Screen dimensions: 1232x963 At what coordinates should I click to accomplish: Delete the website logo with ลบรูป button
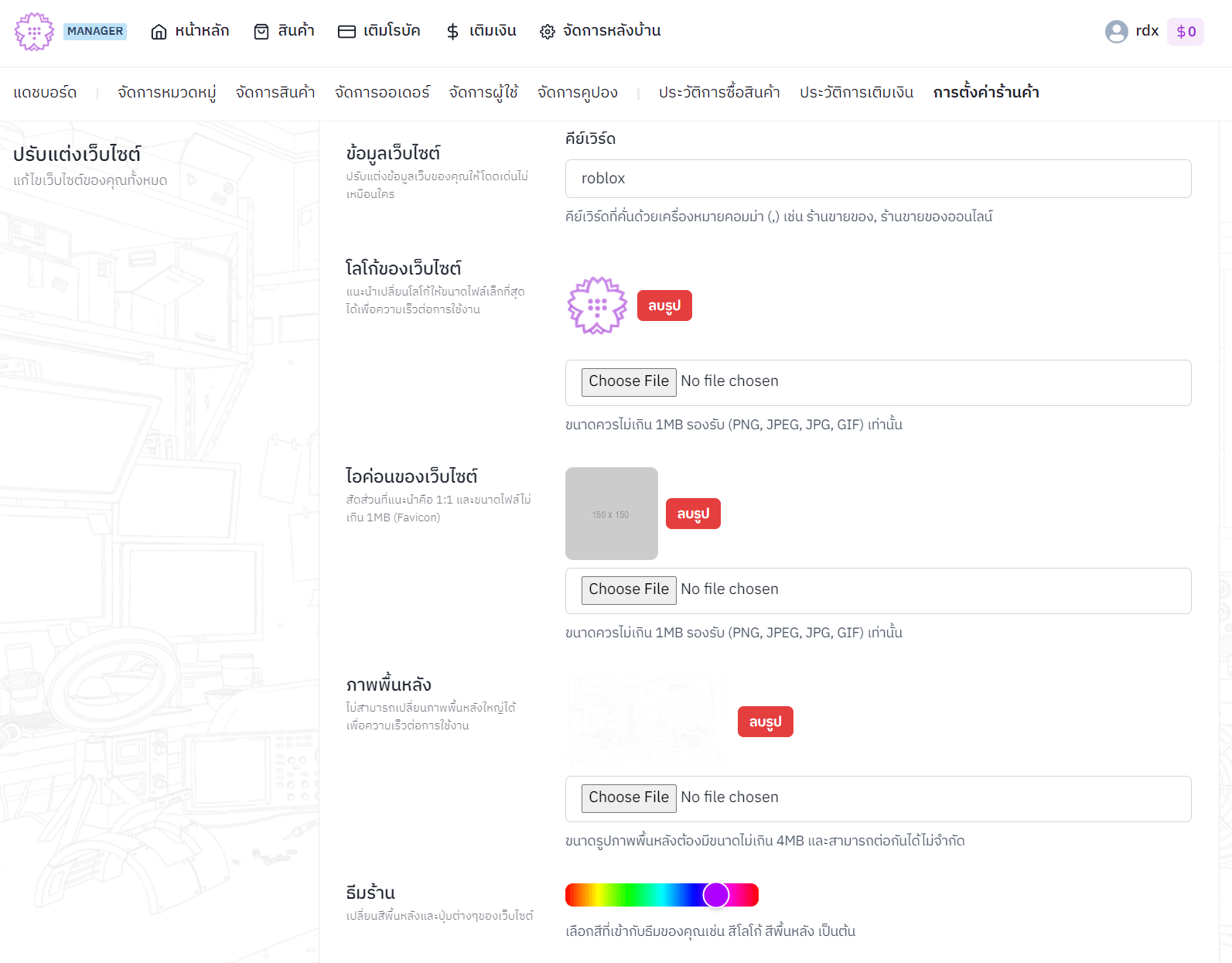coord(664,306)
